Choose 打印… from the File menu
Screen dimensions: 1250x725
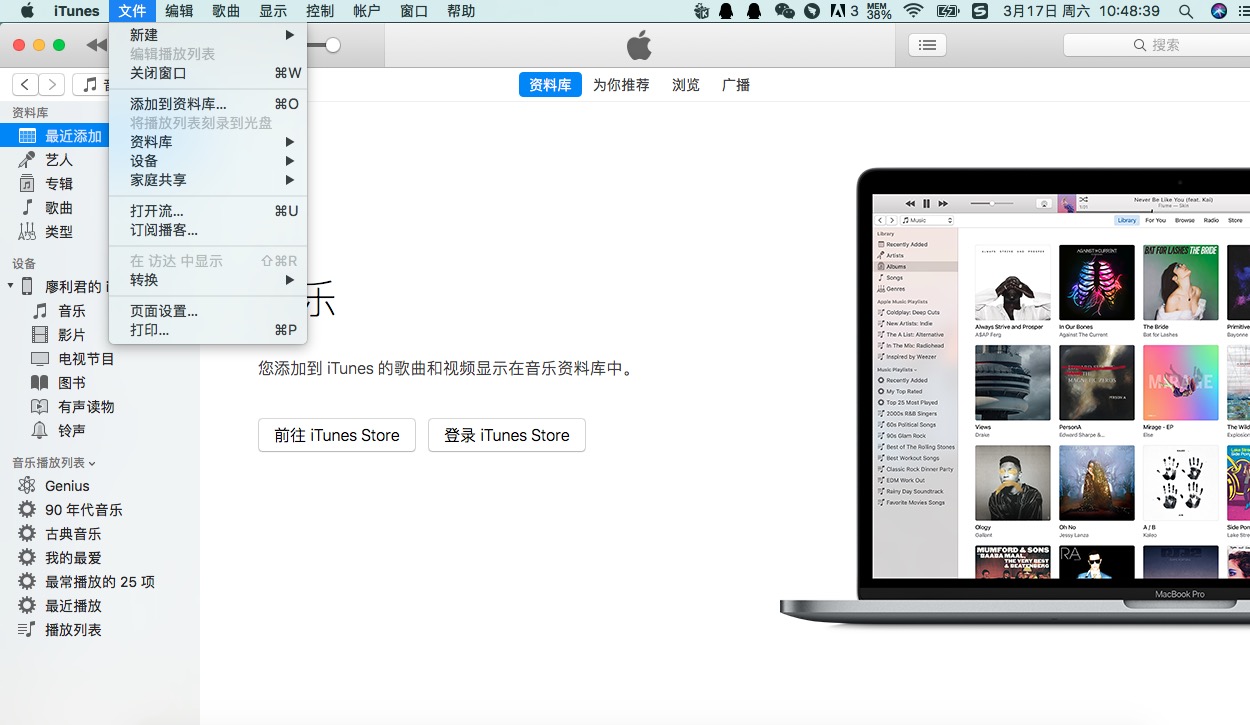click(x=208, y=330)
